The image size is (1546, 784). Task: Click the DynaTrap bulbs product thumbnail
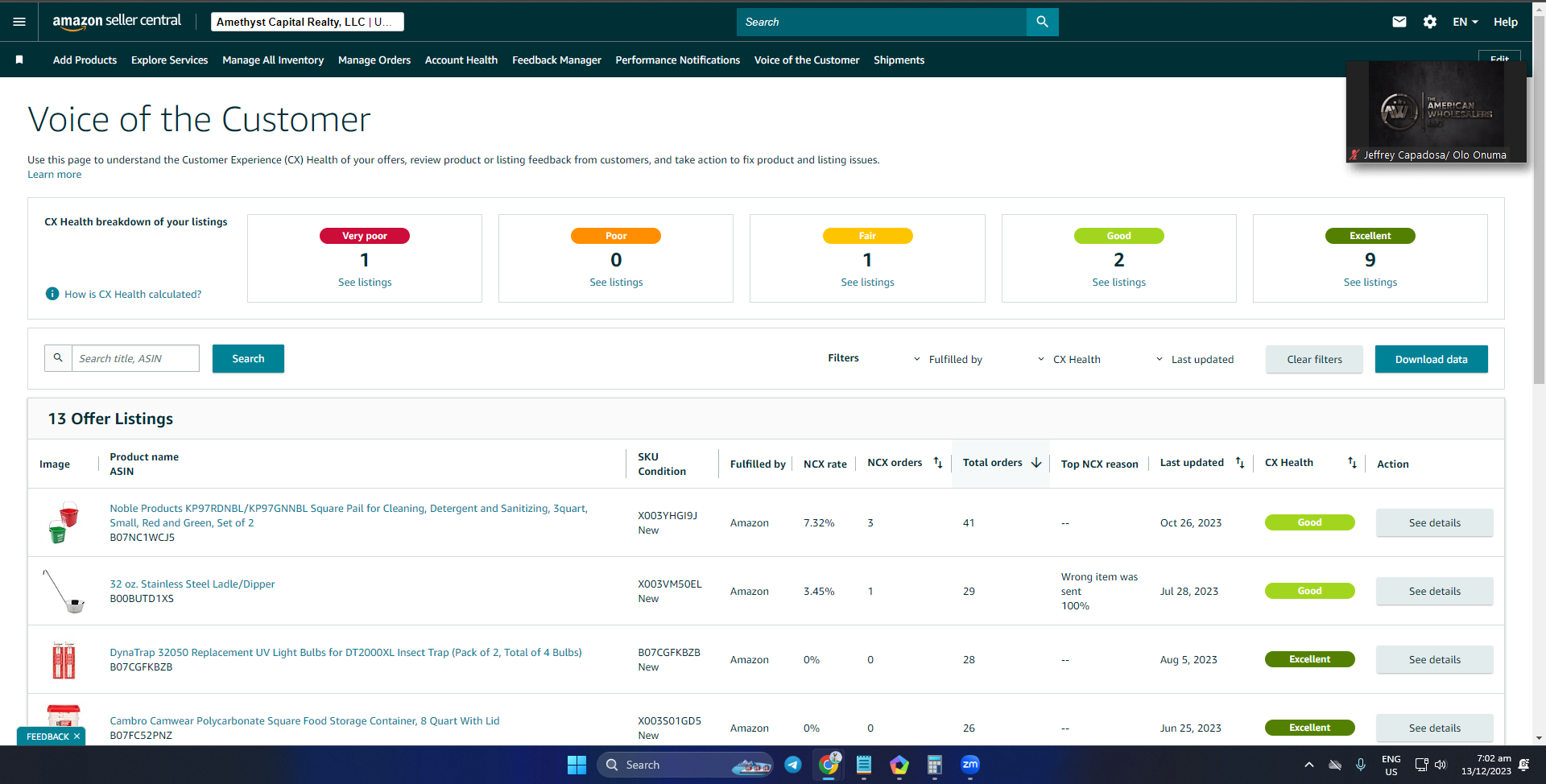[64, 660]
